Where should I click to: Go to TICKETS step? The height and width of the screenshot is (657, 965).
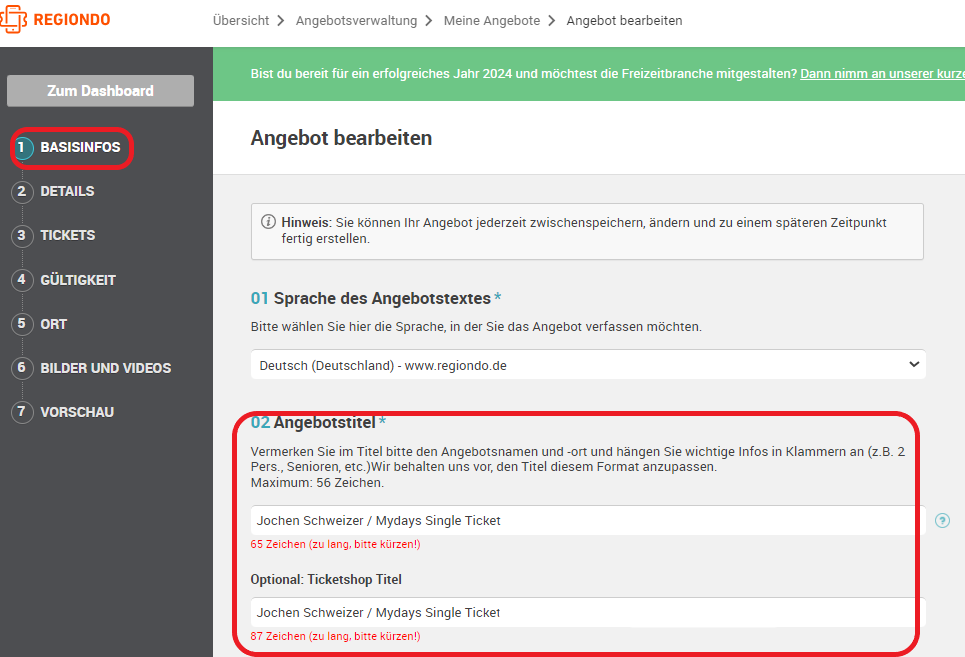click(68, 236)
